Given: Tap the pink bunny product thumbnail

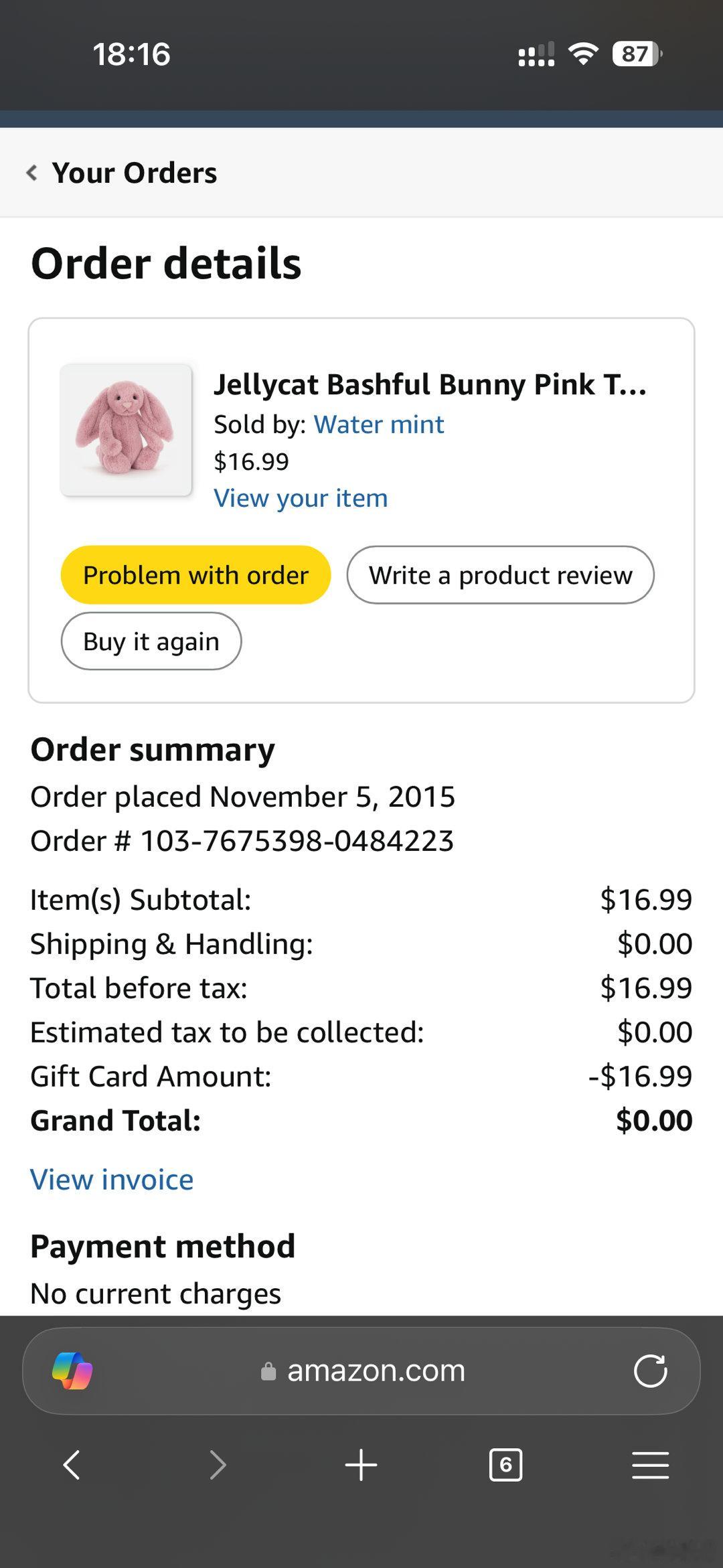Looking at the screenshot, I should pyautogui.click(x=126, y=430).
